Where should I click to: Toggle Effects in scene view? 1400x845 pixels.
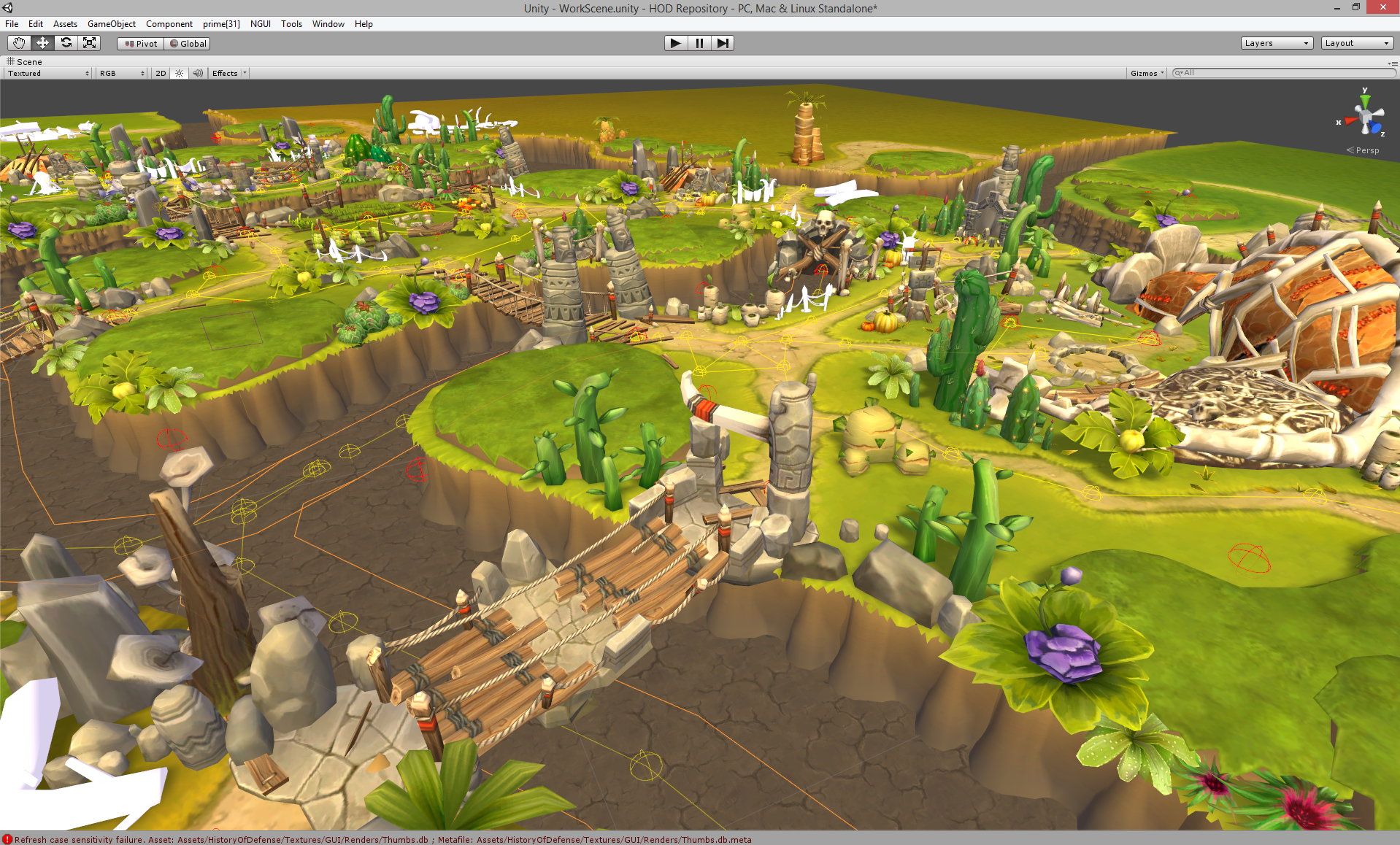point(225,73)
